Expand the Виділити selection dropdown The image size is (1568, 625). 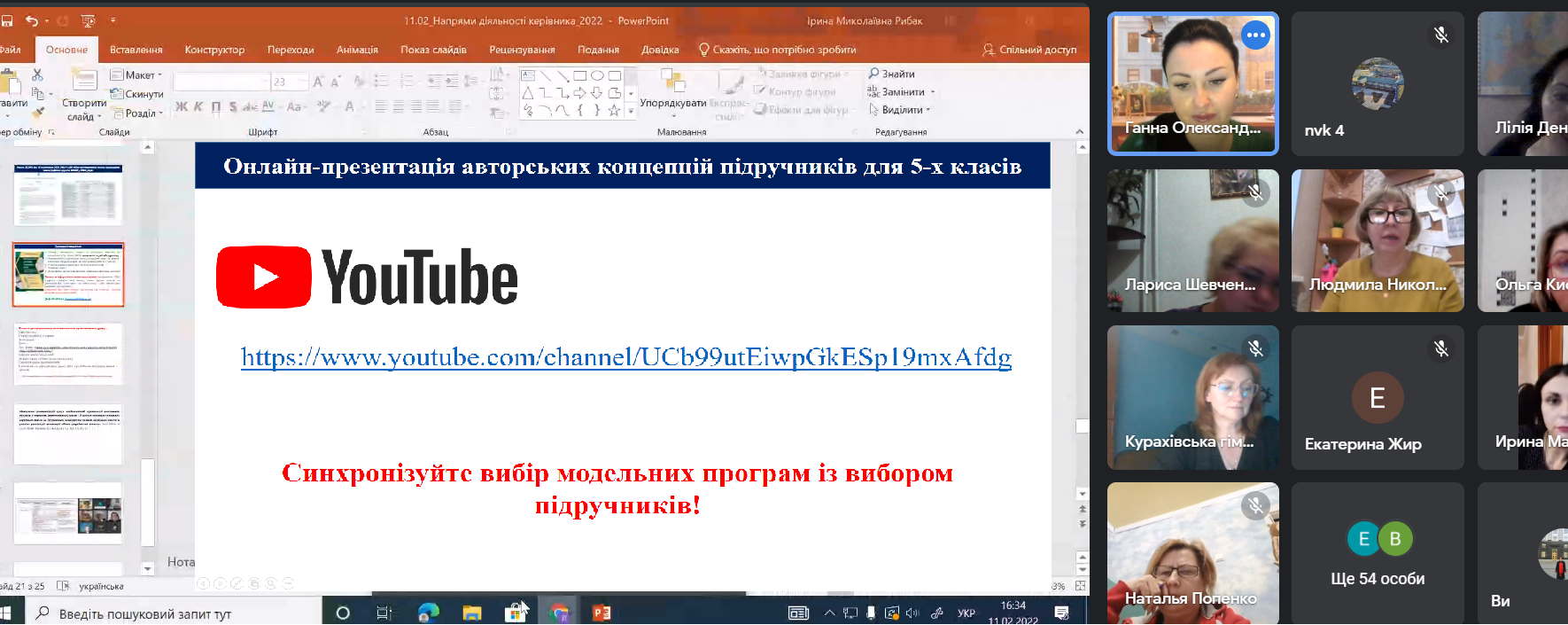(900, 110)
